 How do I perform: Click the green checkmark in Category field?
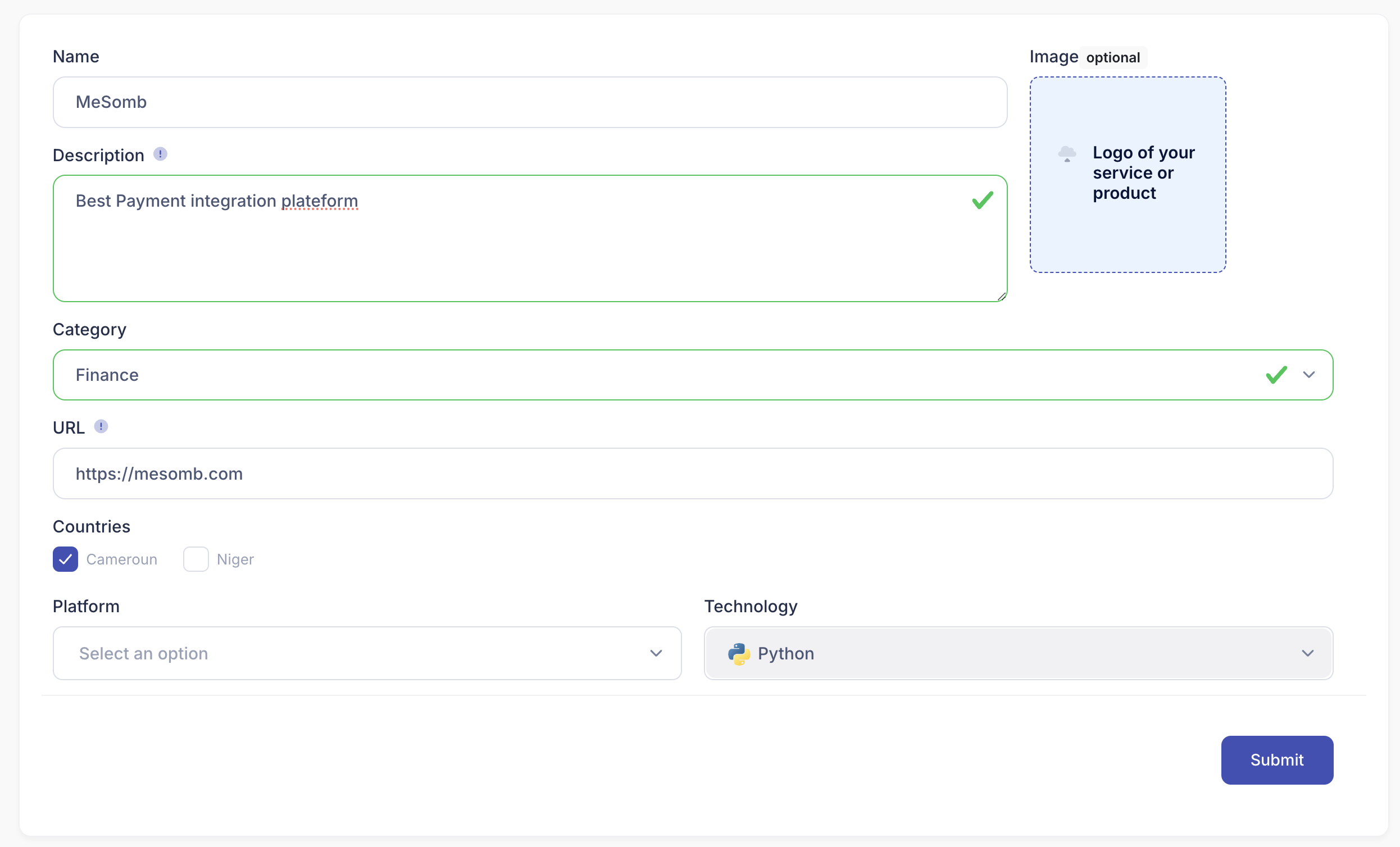click(1276, 375)
